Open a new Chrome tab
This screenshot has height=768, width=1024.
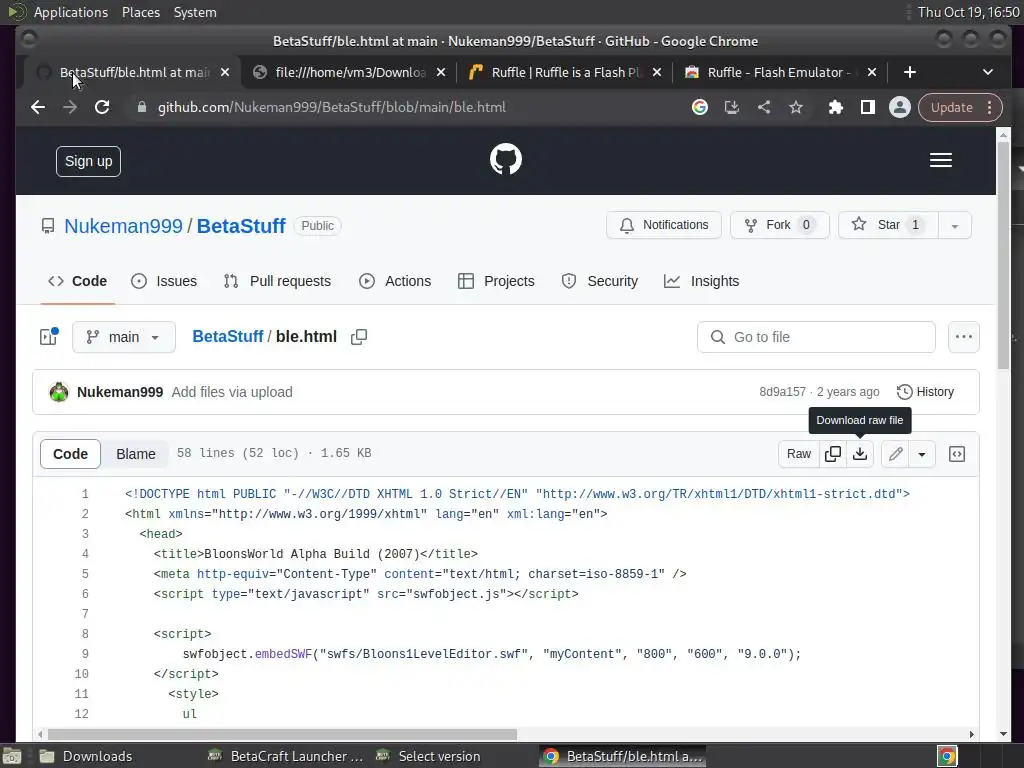[x=910, y=72]
